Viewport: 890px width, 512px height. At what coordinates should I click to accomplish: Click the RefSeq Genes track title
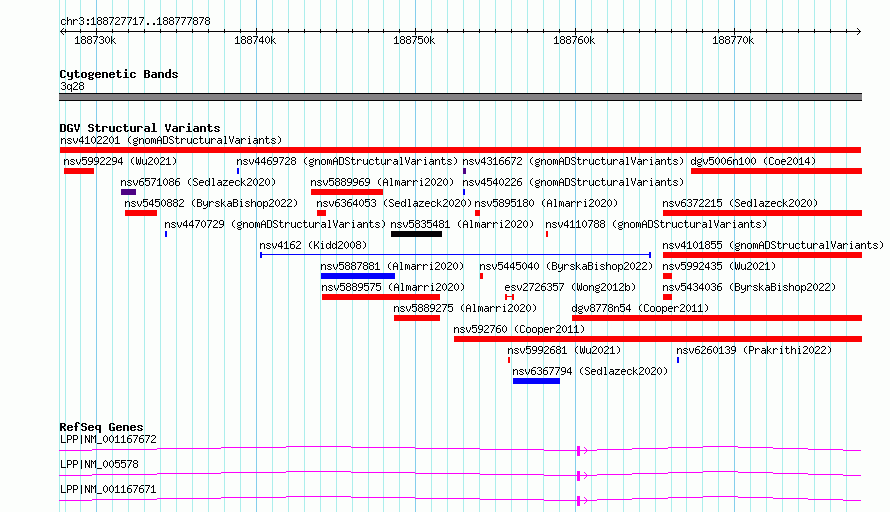(101, 427)
